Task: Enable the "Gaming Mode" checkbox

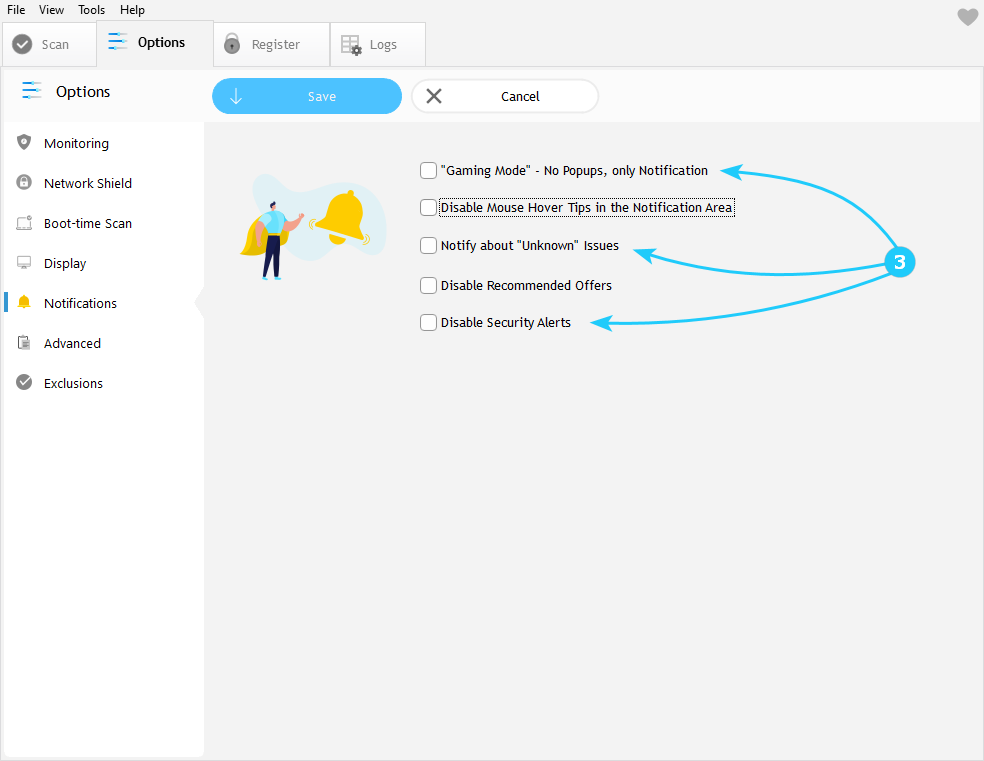Action: point(429,171)
